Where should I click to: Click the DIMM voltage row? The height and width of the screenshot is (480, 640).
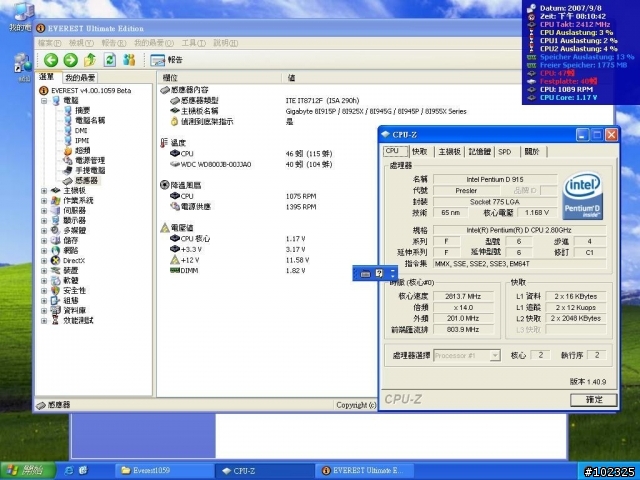tap(238, 271)
